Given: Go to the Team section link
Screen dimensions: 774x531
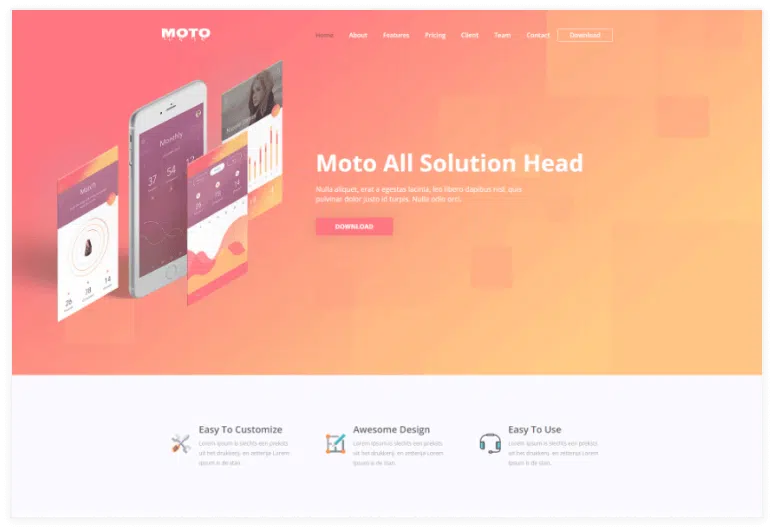Looking at the screenshot, I should [x=503, y=35].
